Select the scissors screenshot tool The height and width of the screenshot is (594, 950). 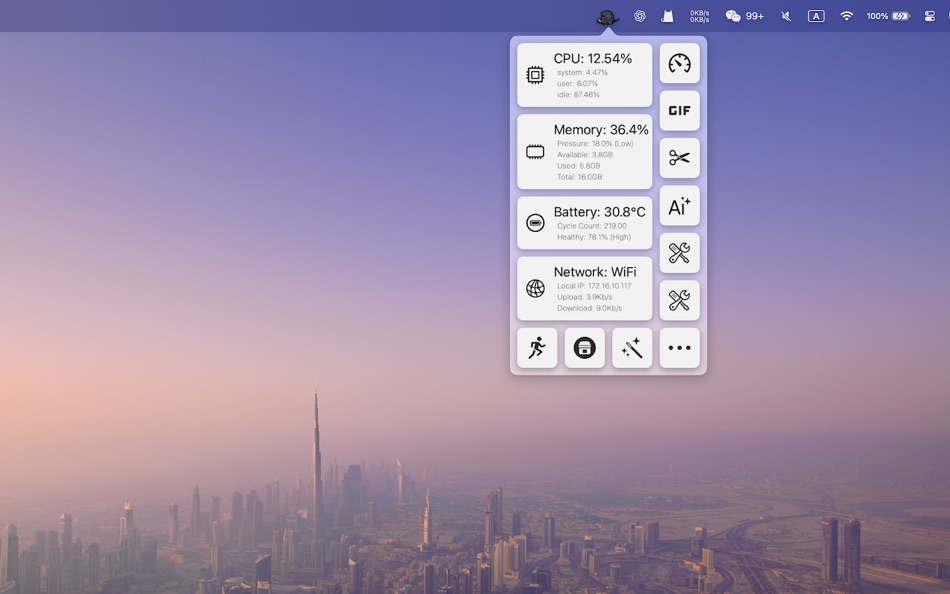(x=679, y=158)
